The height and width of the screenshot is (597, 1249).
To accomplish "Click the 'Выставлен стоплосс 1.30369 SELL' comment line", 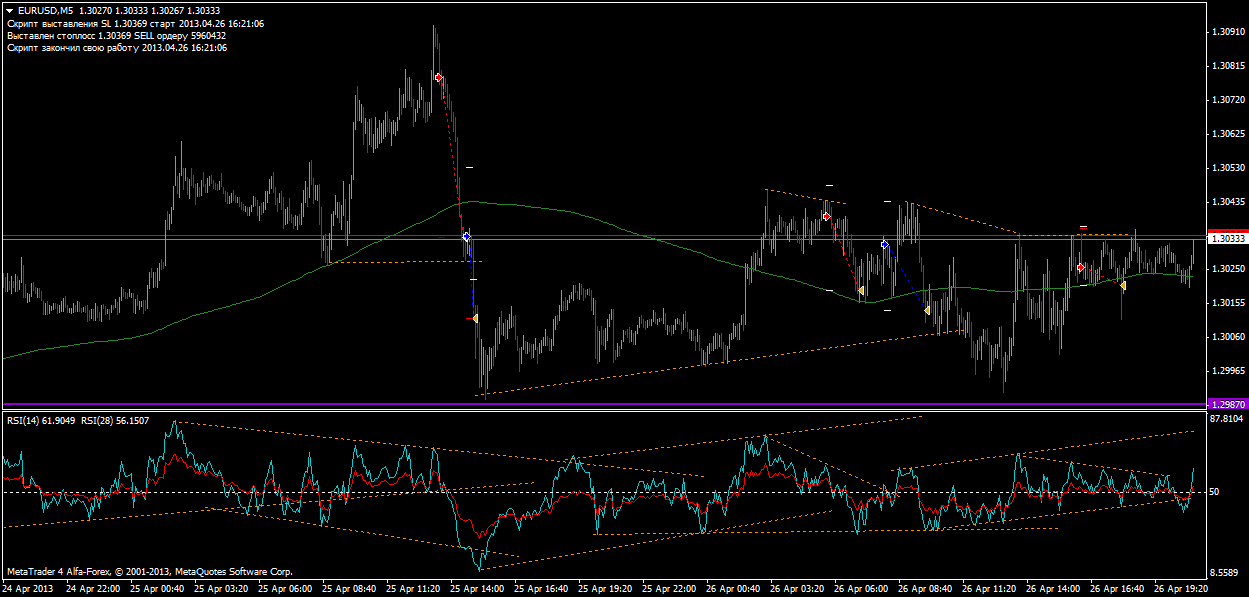I will (x=116, y=35).
